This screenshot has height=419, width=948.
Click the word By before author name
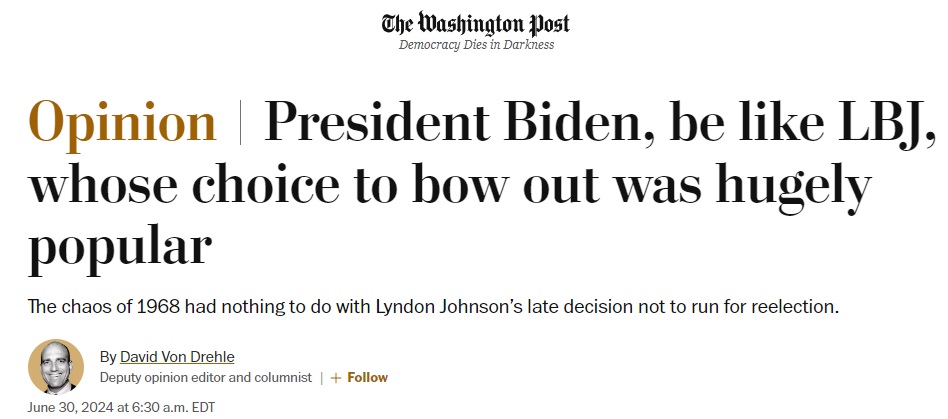pos(107,357)
